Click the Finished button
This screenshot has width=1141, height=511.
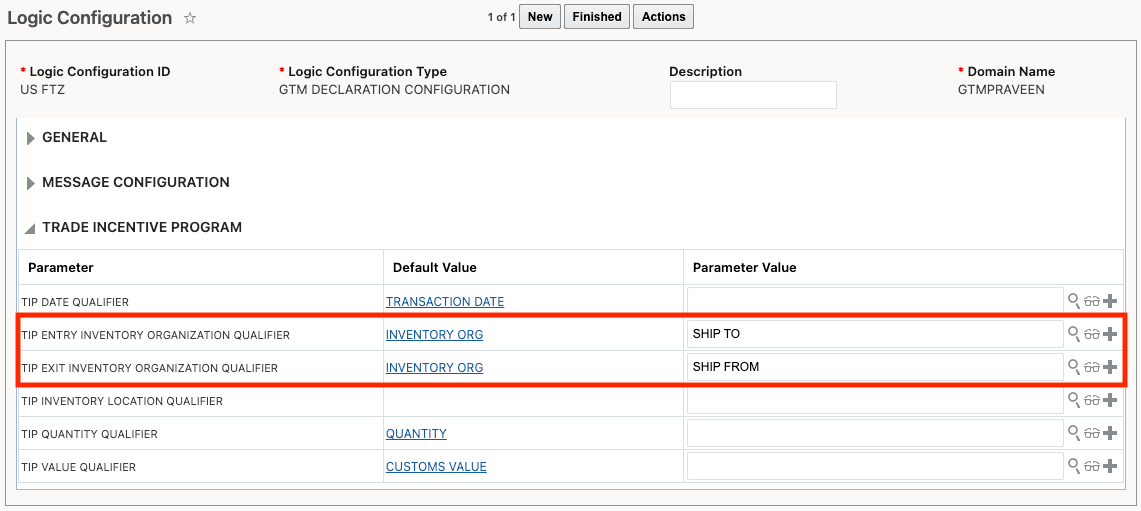click(597, 17)
